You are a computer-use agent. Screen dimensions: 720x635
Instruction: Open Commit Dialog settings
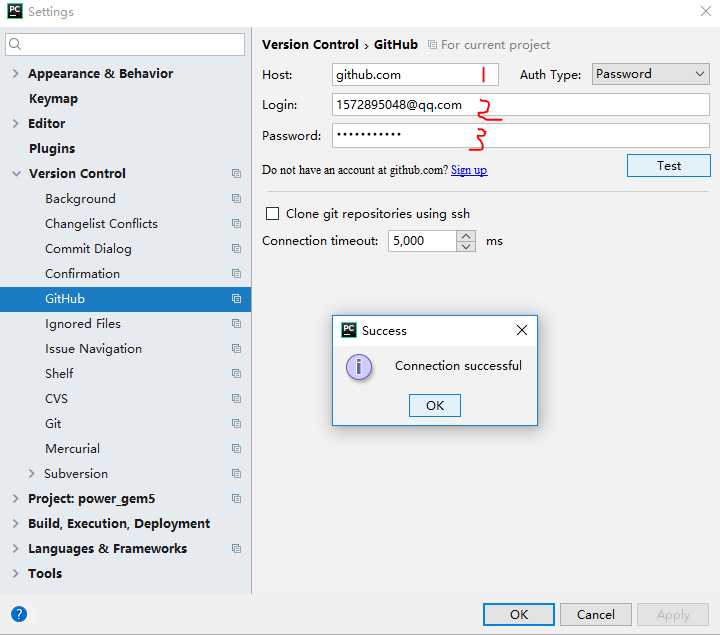click(x=88, y=248)
